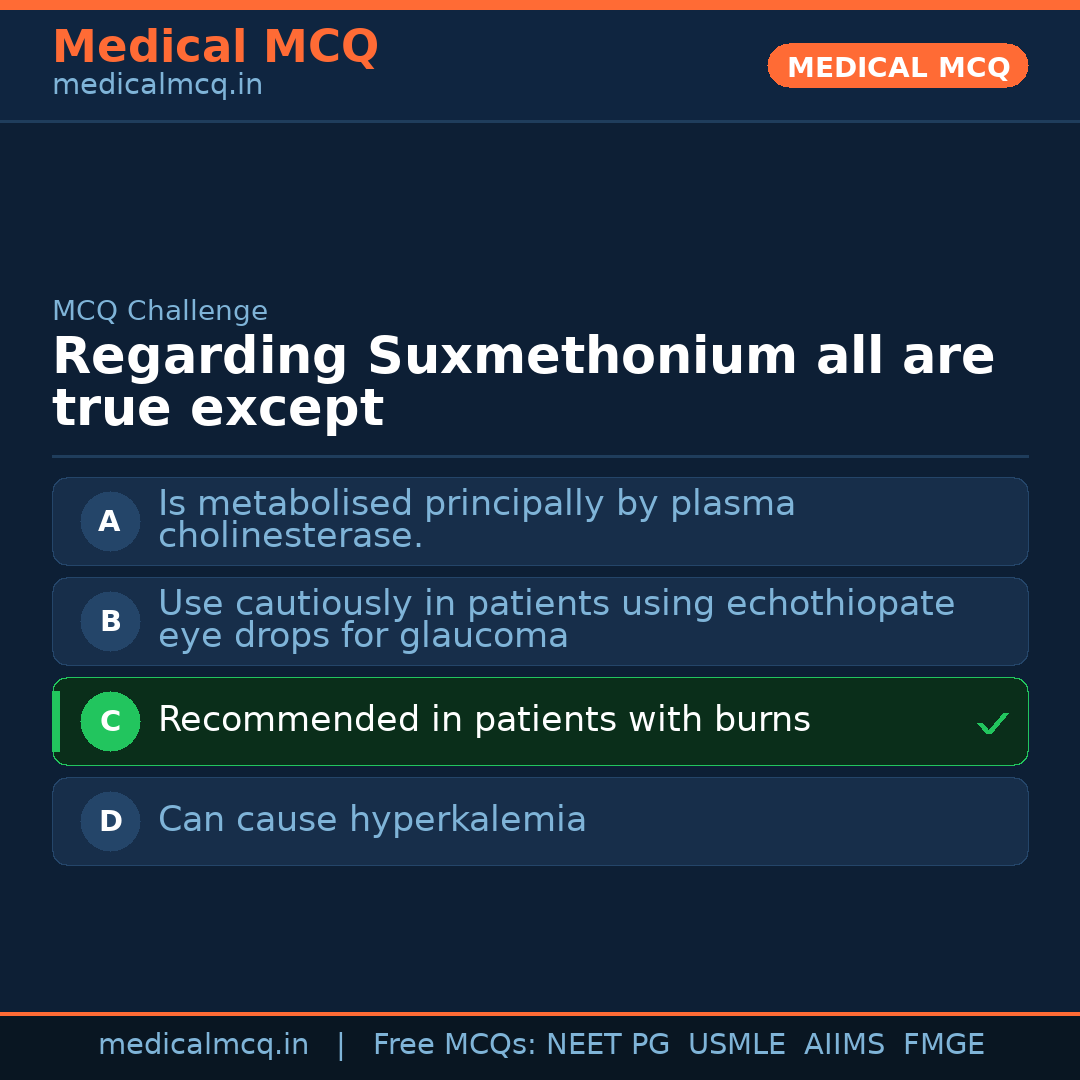Click the 'Free MCQs:' footer text
The width and height of the screenshot is (1080, 1080).
click(455, 1045)
